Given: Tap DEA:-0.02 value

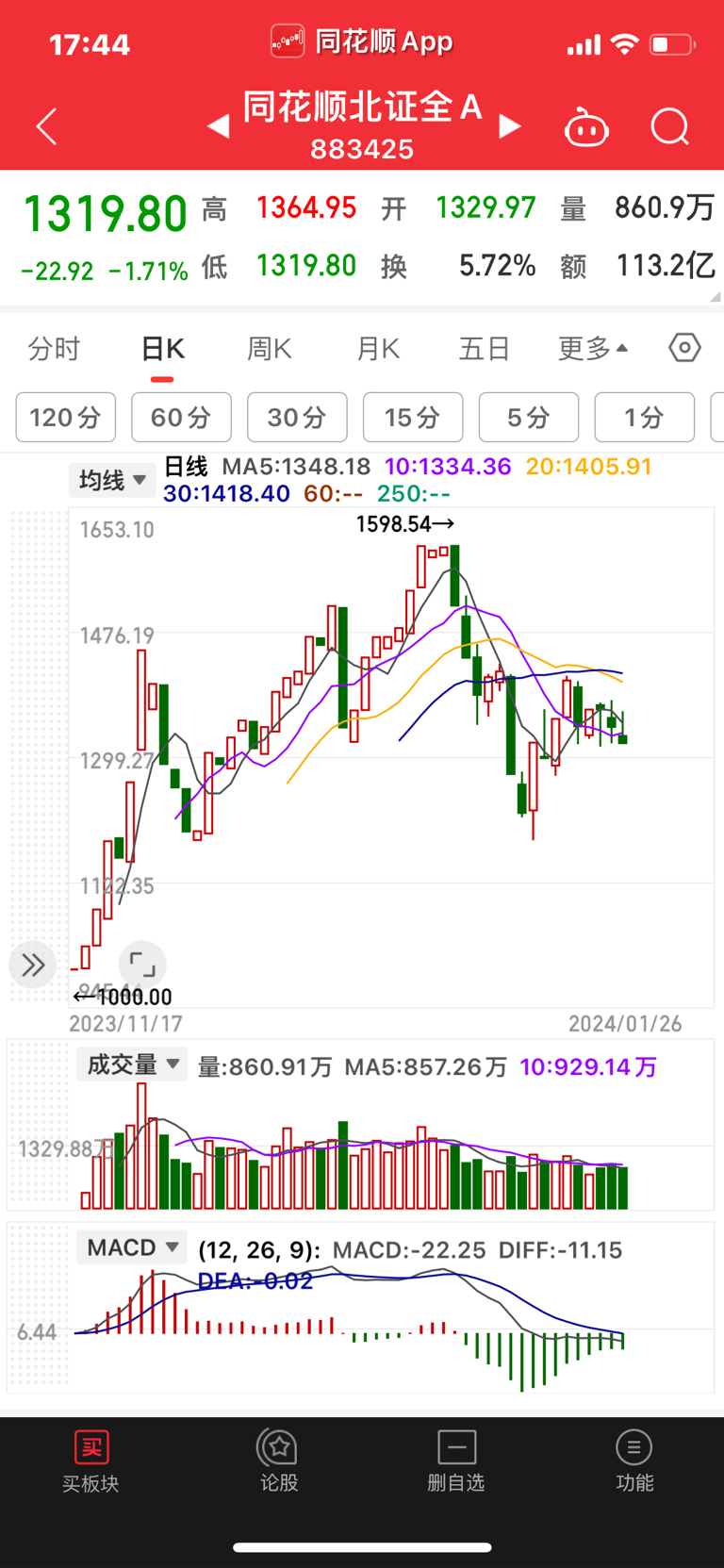Looking at the screenshot, I should [x=255, y=1280].
